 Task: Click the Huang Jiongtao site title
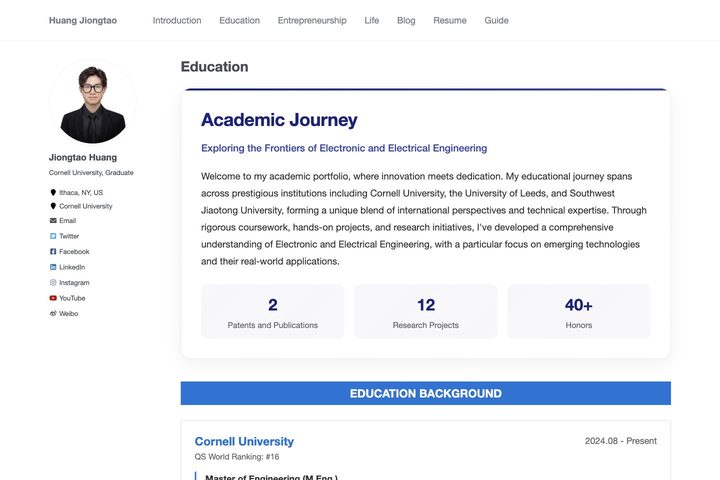point(83,21)
